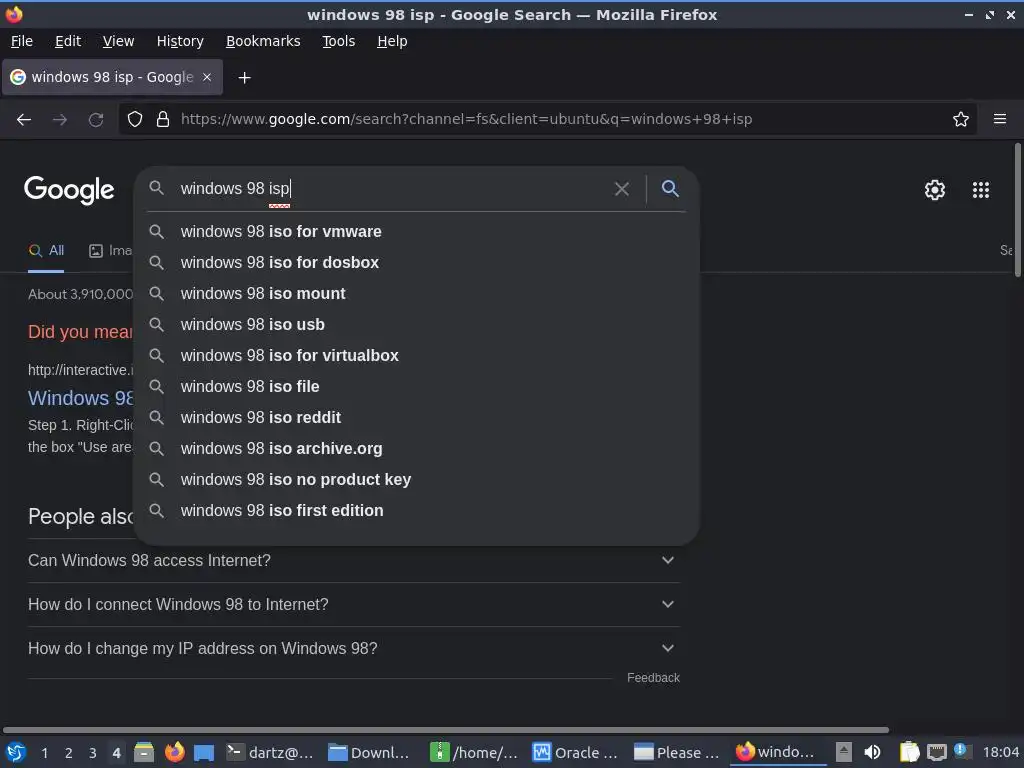Switch to workspace 2
The width and height of the screenshot is (1024, 768).
(69, 753)
